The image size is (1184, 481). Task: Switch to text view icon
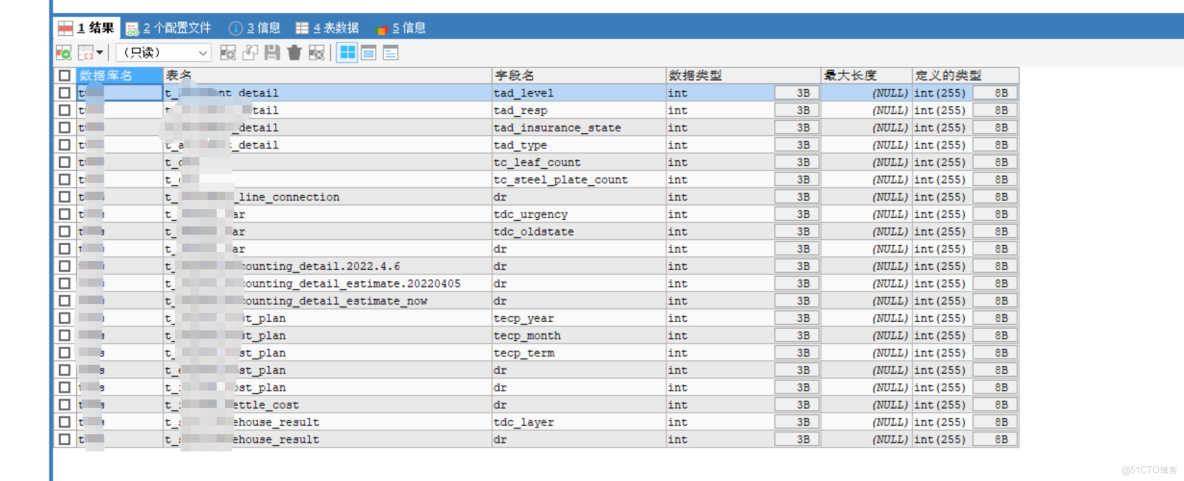click(x=390, y=53)
